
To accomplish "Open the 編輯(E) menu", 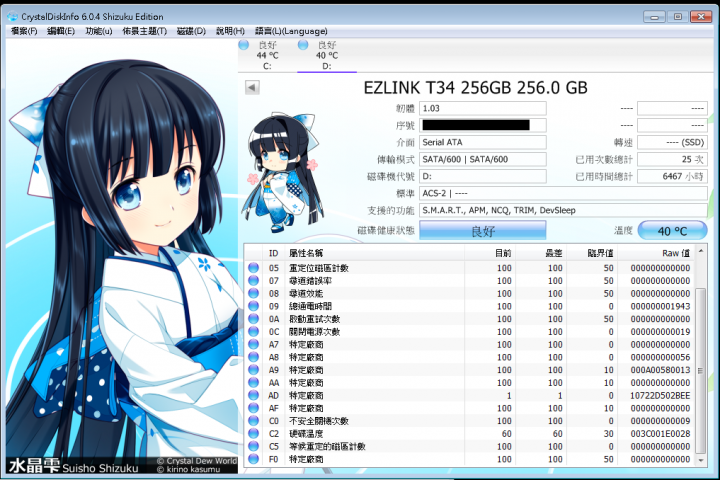I will pyautogui.click(x=61, y=31).
